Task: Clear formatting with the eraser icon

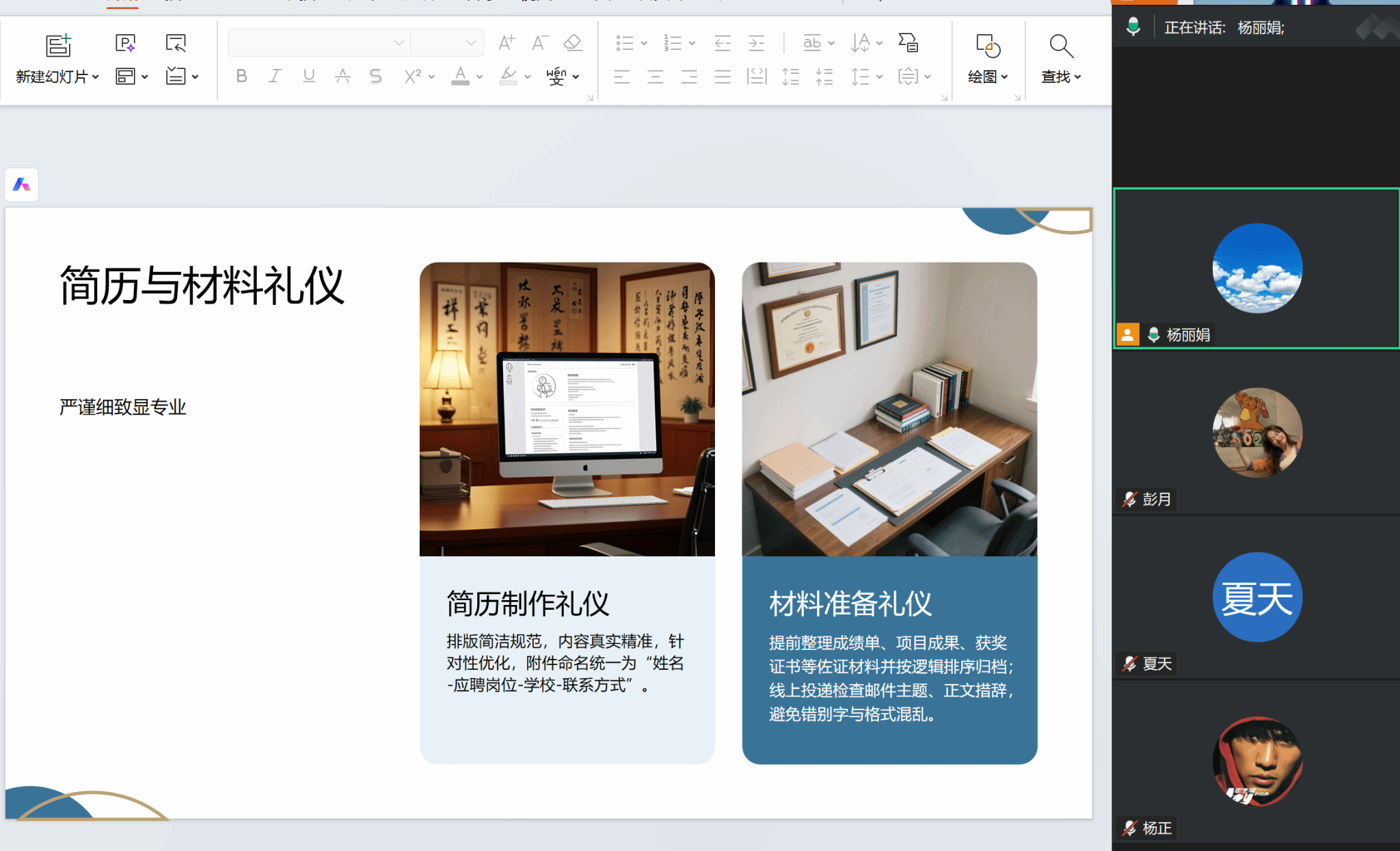Action: pyautogui.click(x=573, y=42)
